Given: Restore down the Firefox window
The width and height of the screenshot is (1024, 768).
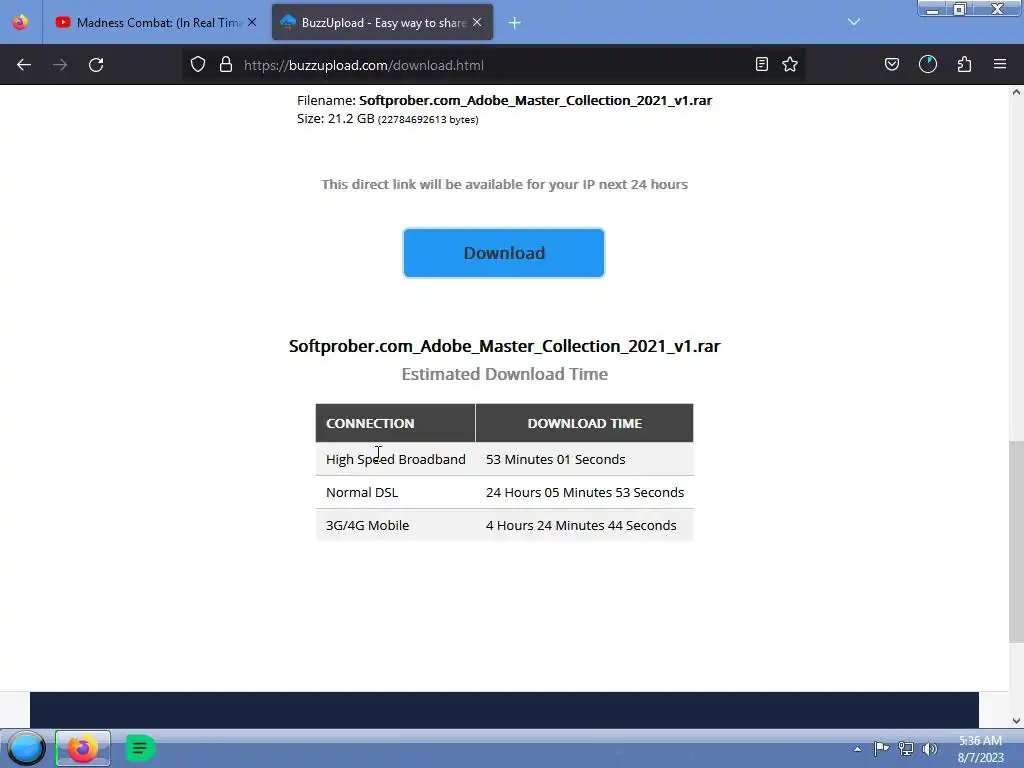Looking at the screenshot, I should click(959, 9).
